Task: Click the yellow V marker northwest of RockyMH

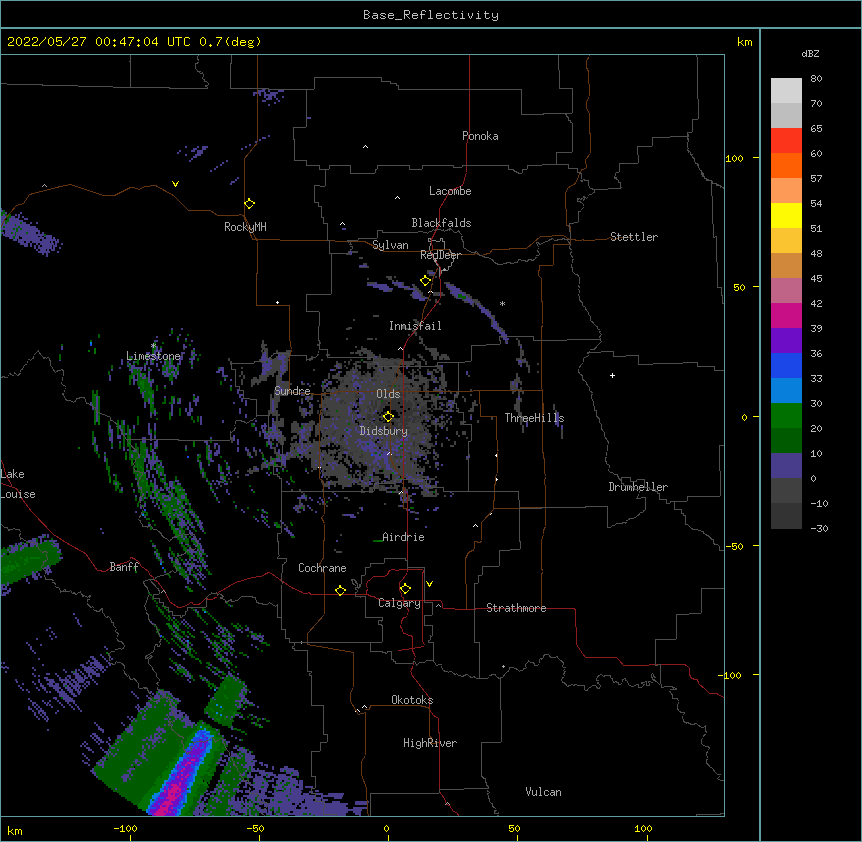Action: 175,184
